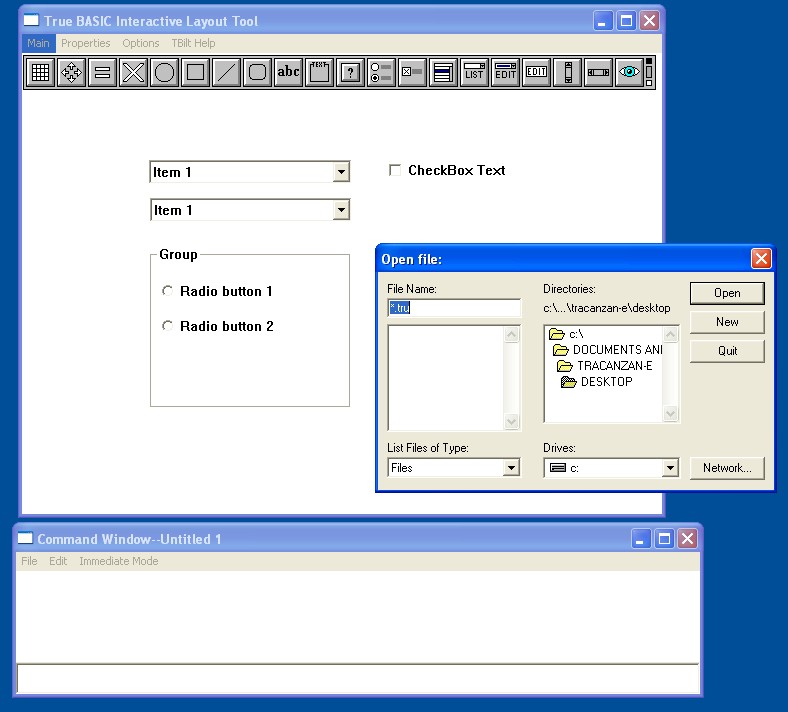The width and height of the screenshot is (788, 712).
Task: Pick the LIST dropdown control tool
Action: (474, 73)
